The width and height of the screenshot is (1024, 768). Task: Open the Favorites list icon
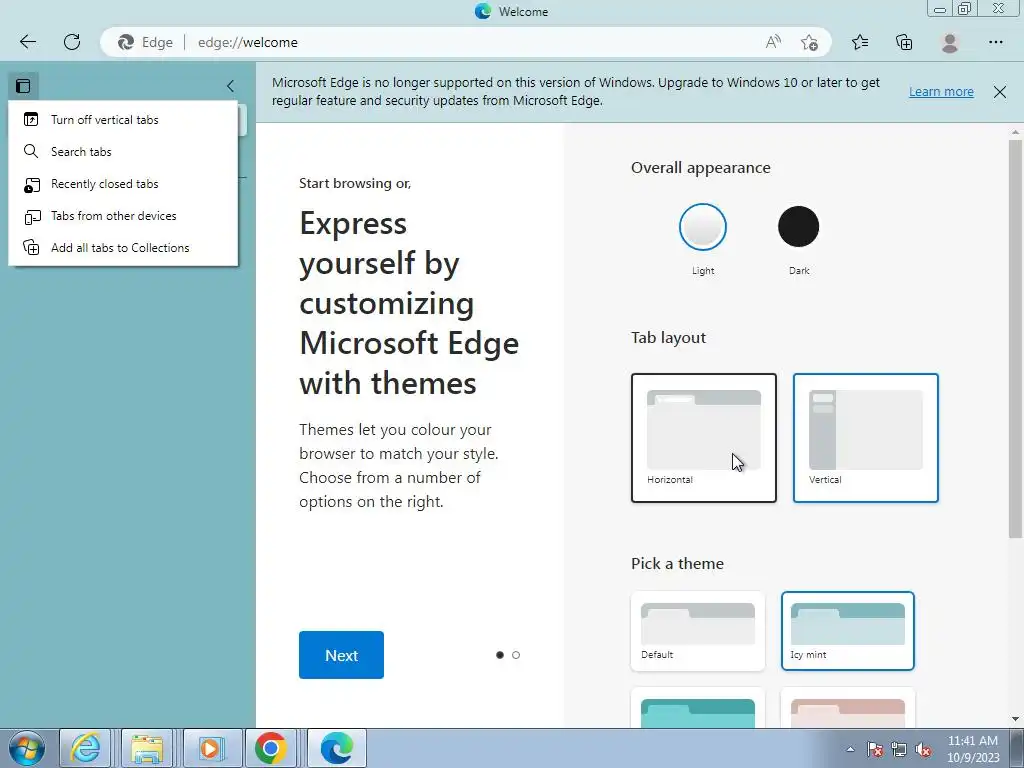pos(860,42)
